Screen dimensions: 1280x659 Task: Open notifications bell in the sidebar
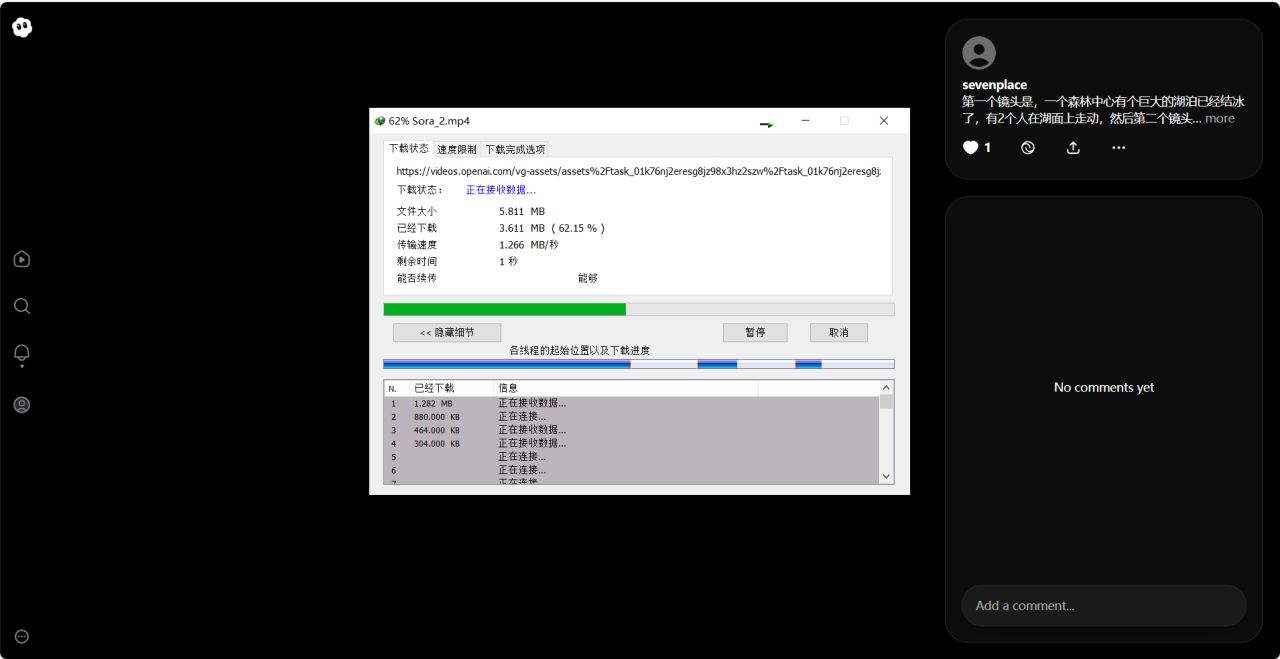[x=22, y=353]
